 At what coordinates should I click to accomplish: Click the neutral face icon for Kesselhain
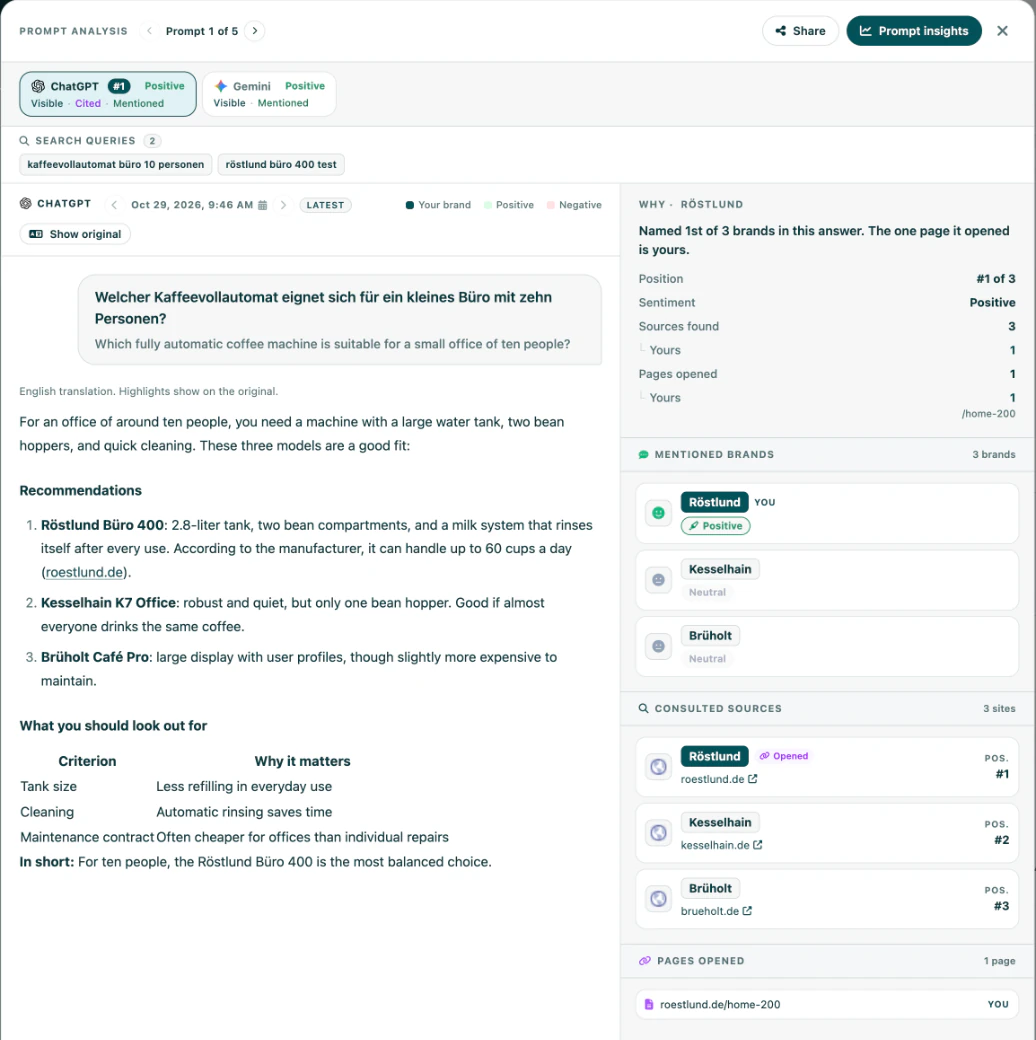(658, 580)
